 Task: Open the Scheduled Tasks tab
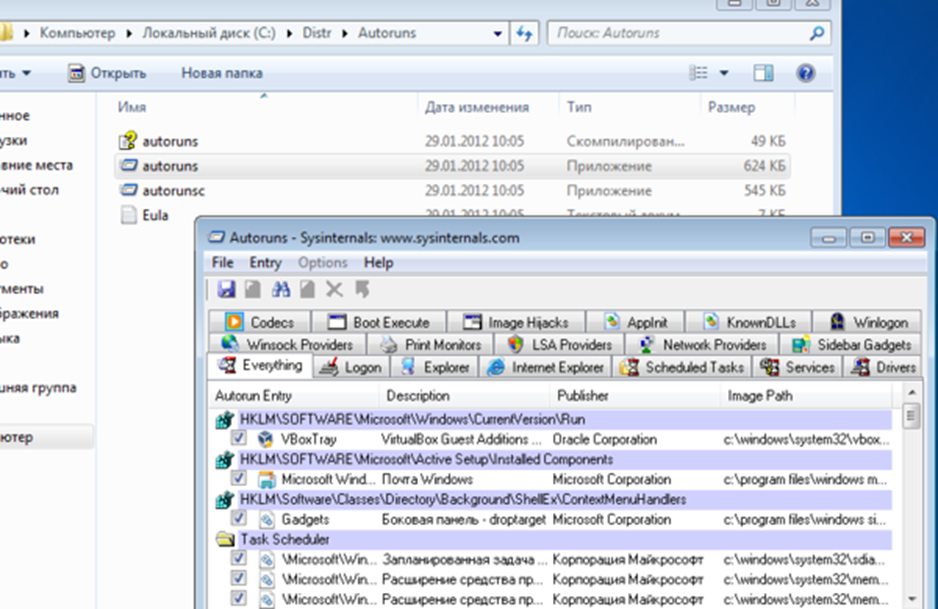681,367
